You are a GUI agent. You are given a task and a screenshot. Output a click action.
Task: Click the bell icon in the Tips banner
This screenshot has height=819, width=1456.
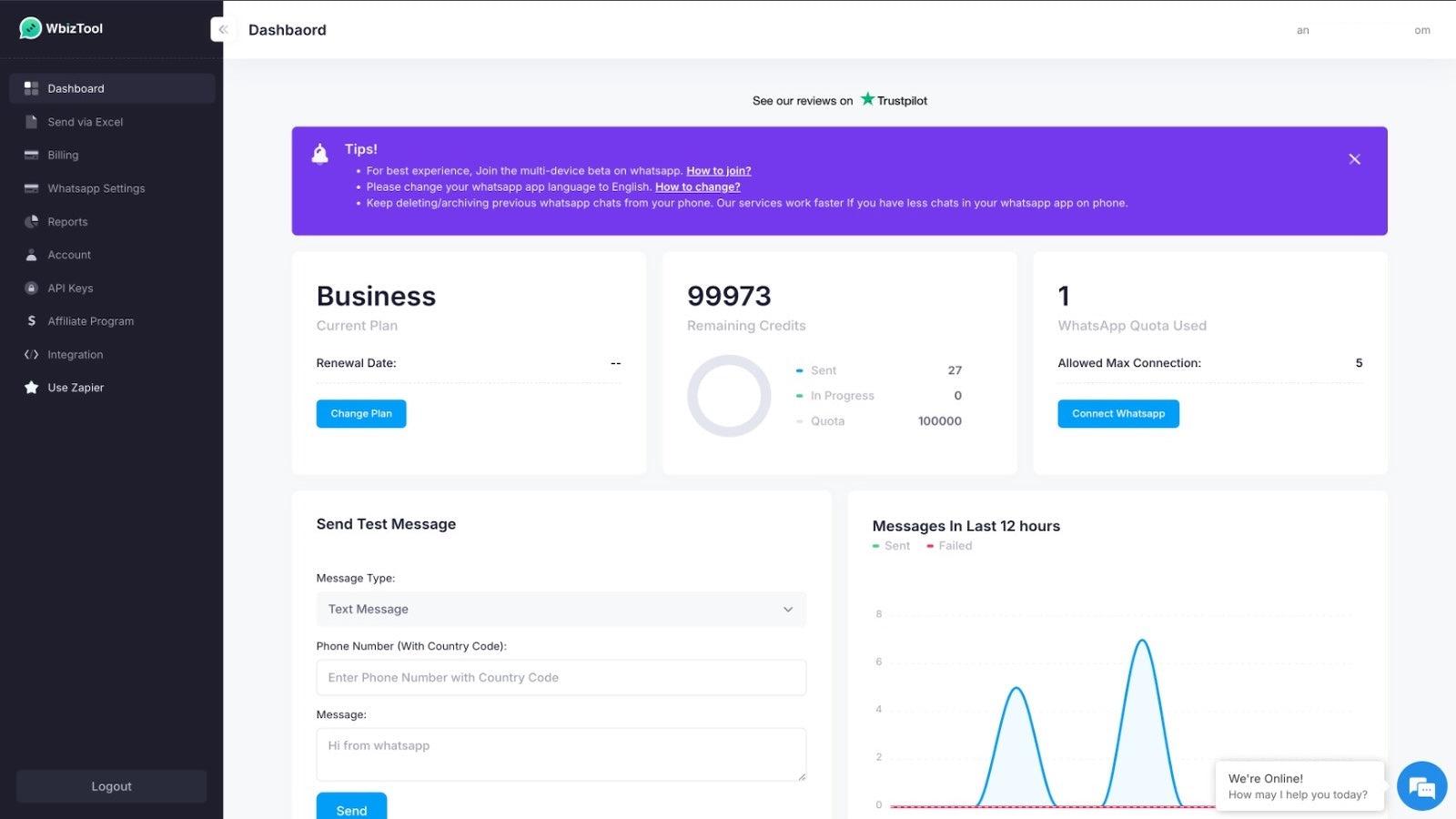[319, 153]
